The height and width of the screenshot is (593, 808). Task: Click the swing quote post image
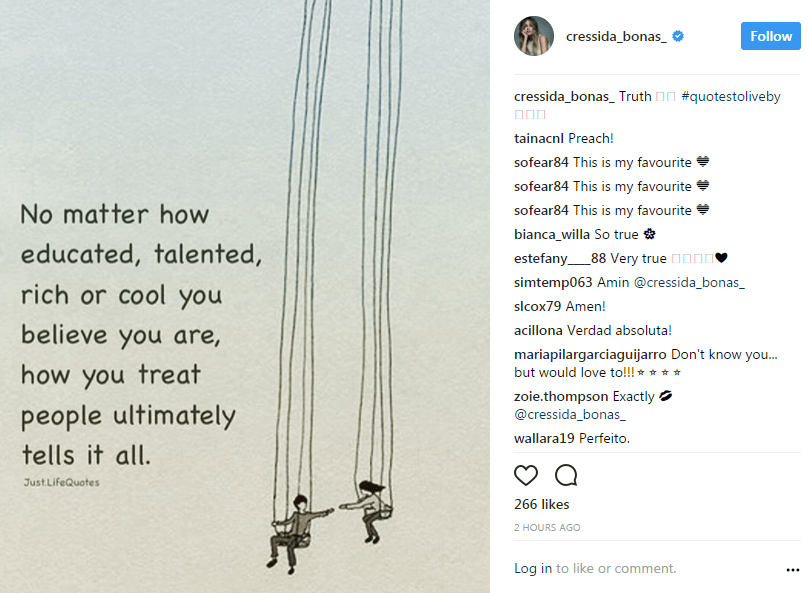pyautogui.click(x=245, y=296)
